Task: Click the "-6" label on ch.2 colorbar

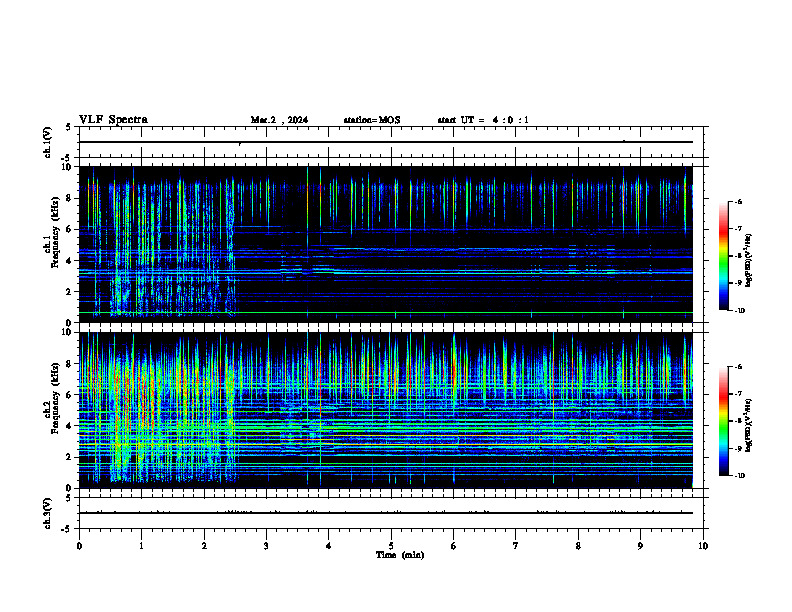Action: [x=738, y=367]
